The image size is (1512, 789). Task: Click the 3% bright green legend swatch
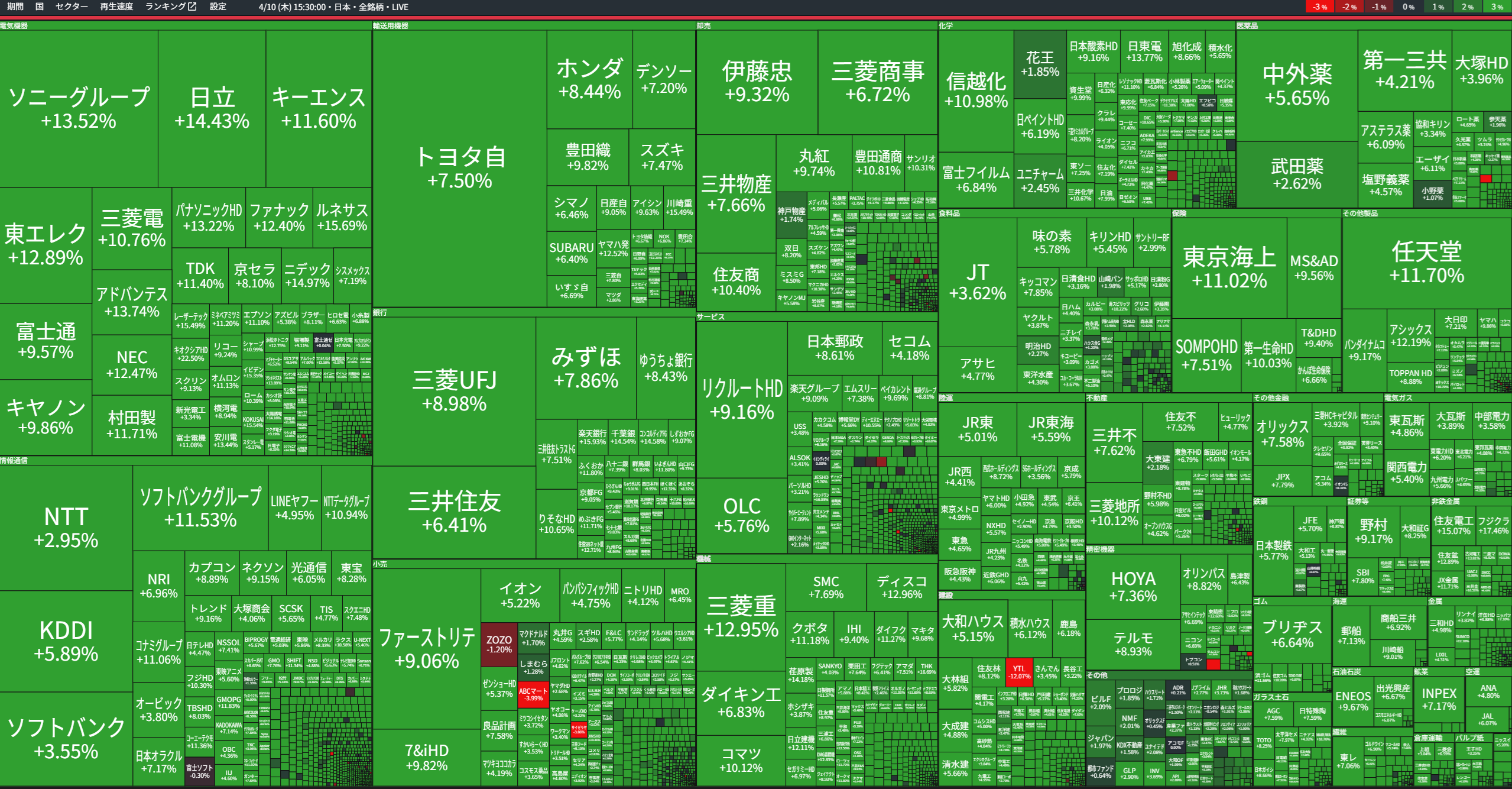point(1497,7)
